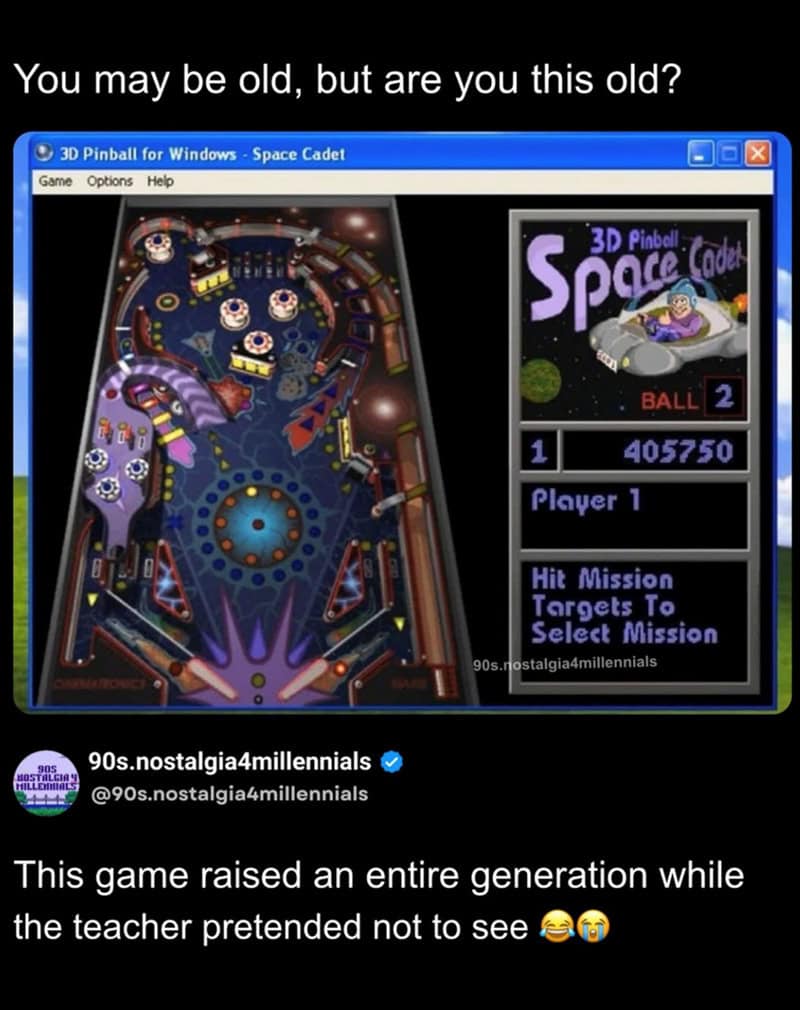Close the 3D Pinball window
This screenshot has height=1010, width=800.
tap(758, 154)
